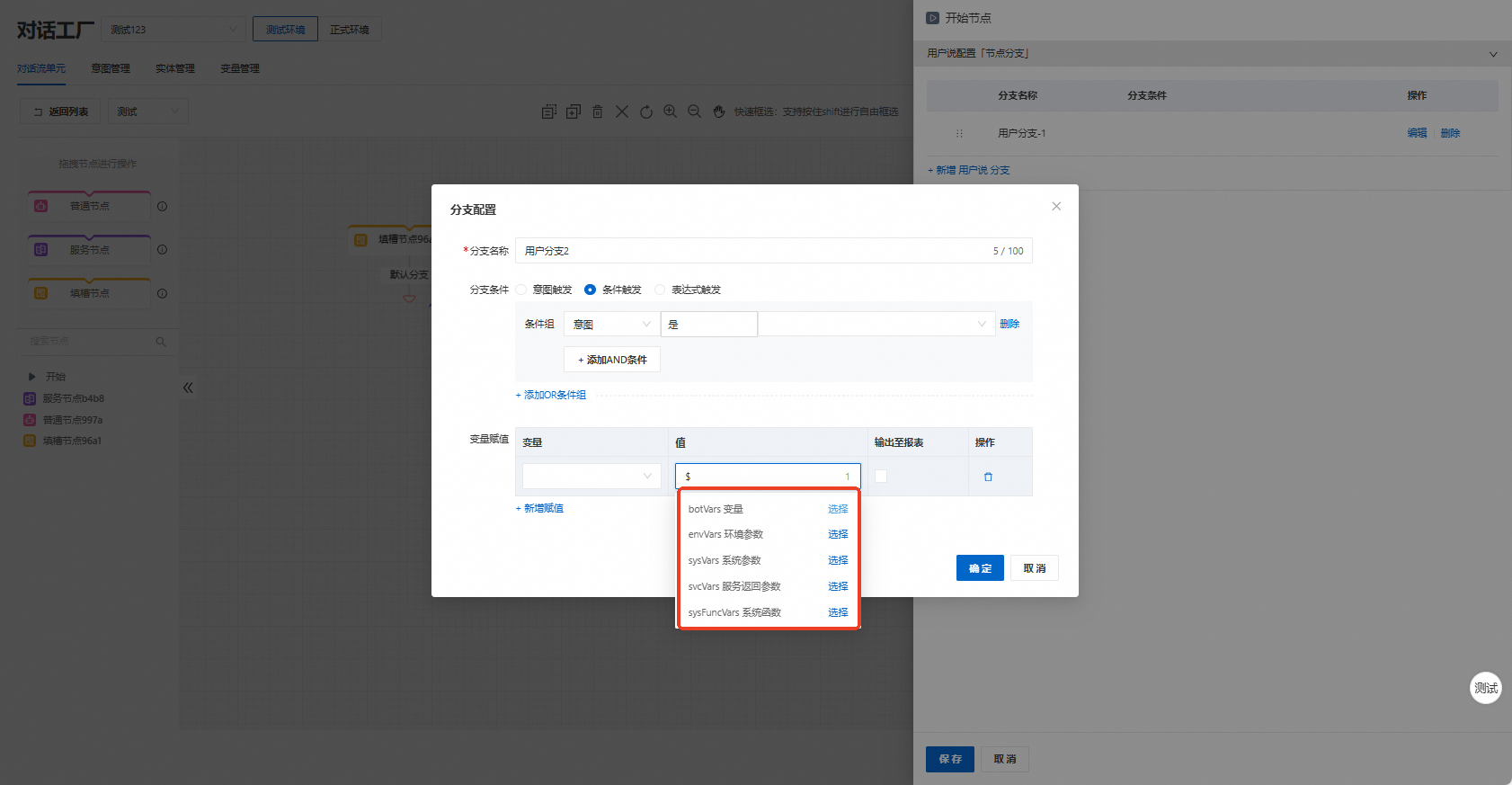Click delete trash icon in 变量赋值 row
This screenshot has height=785, width=1512.
coord(988,477)
